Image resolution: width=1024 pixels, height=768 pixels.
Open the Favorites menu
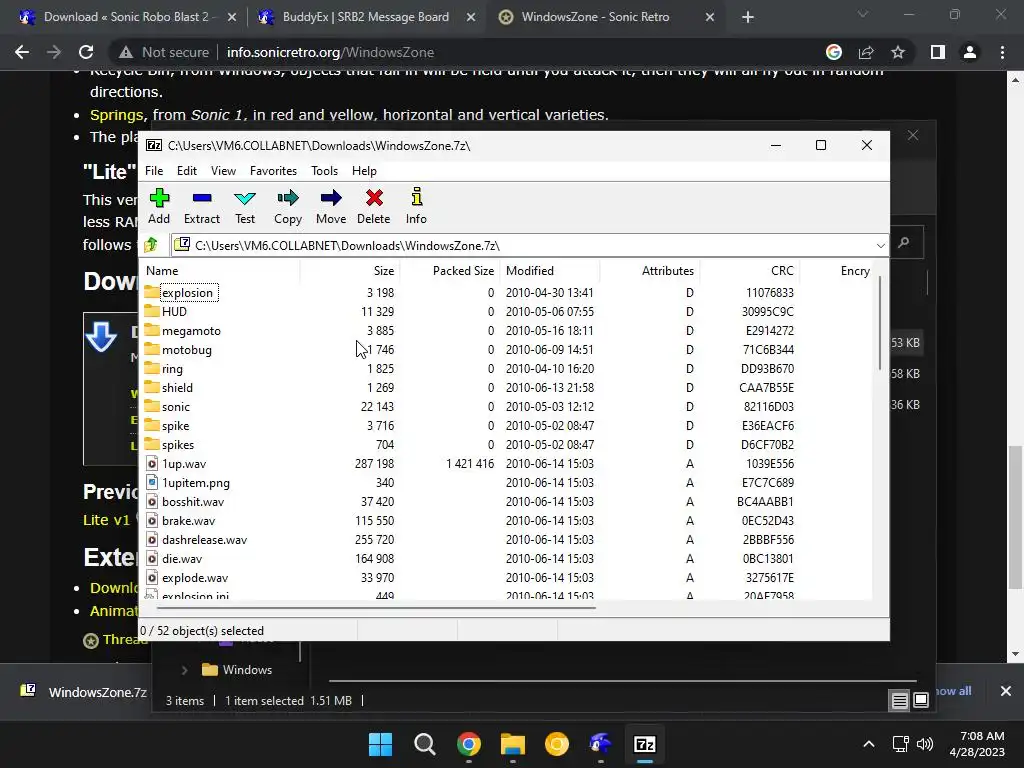[x=273, y=170]
